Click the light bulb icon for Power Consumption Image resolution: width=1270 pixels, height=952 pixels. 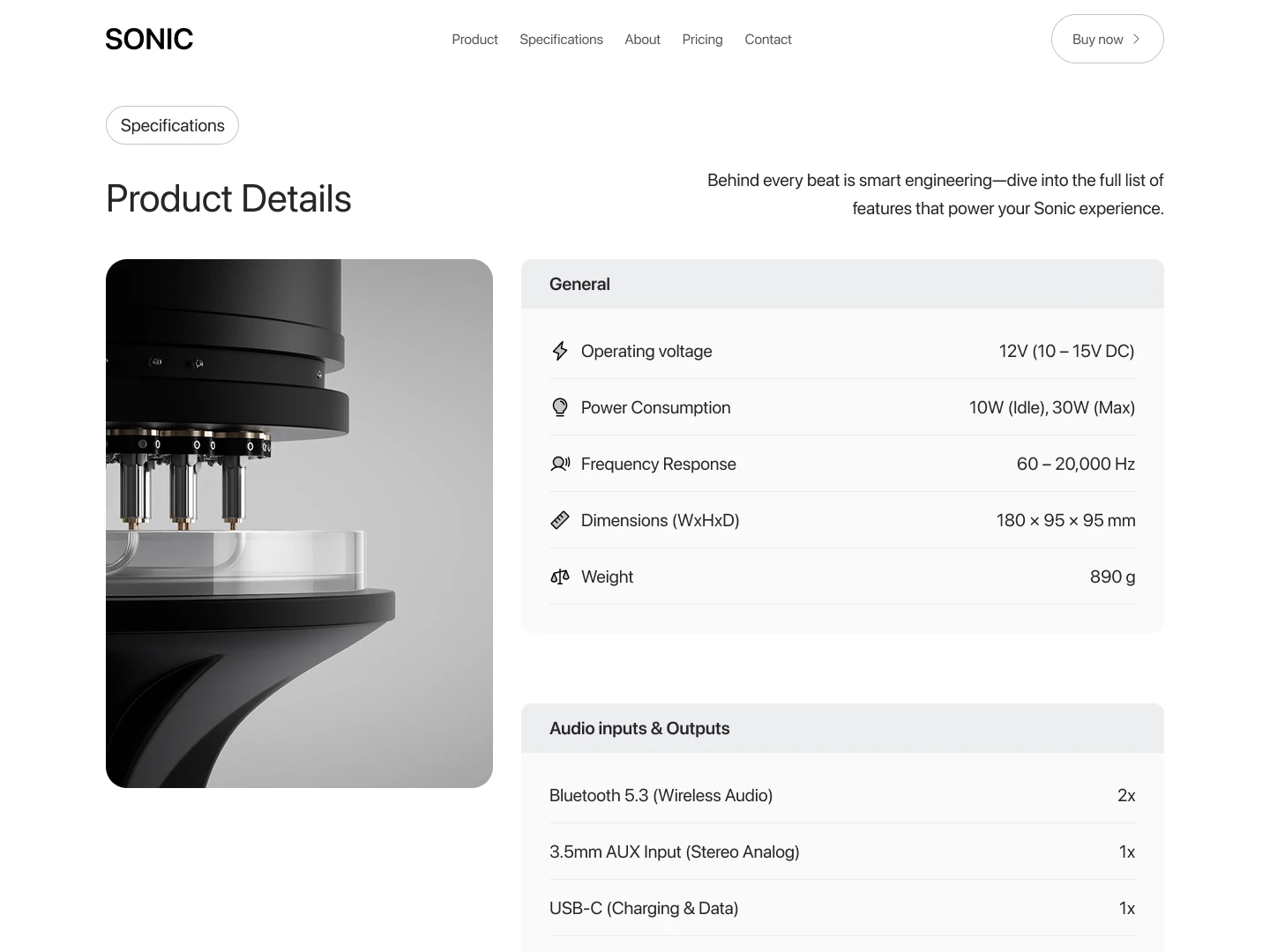(560, 407)
